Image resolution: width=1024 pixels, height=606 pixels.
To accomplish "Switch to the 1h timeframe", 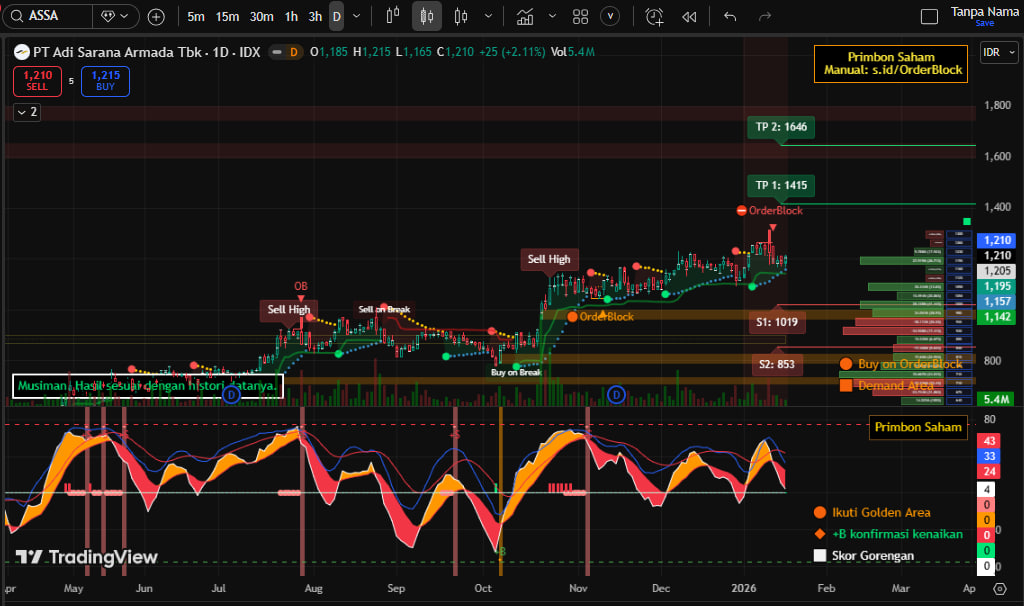I will coord(291,16).
